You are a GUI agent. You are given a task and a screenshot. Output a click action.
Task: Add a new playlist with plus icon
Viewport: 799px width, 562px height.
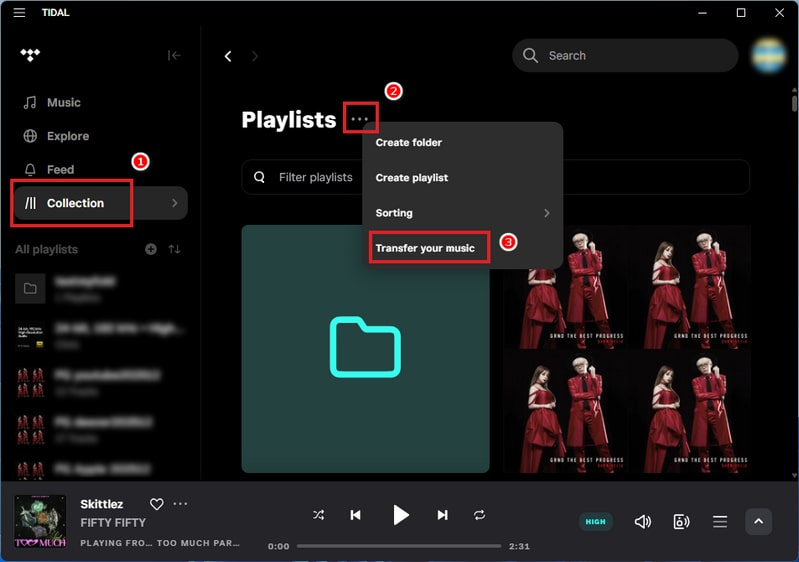[151, 249]
